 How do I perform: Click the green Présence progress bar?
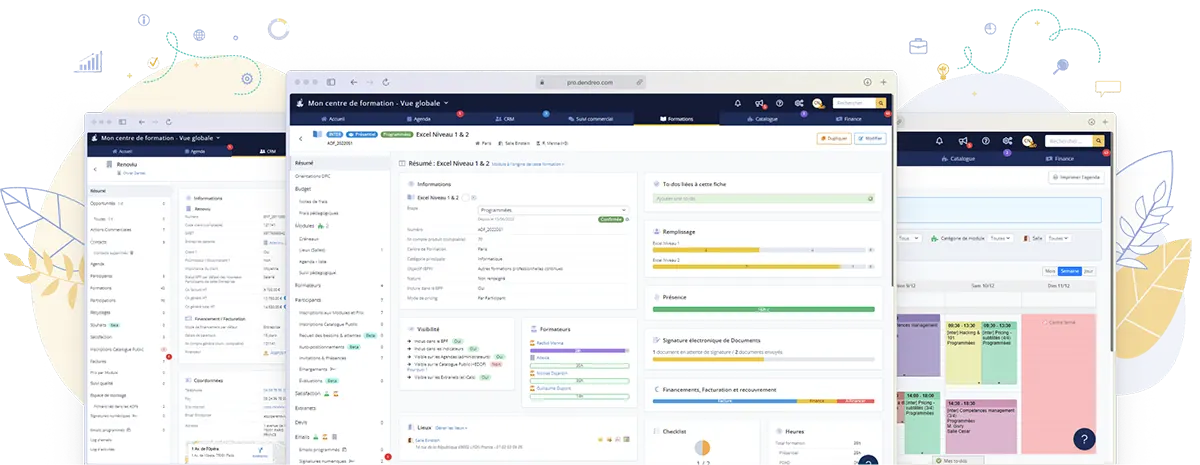pos(762,309)
